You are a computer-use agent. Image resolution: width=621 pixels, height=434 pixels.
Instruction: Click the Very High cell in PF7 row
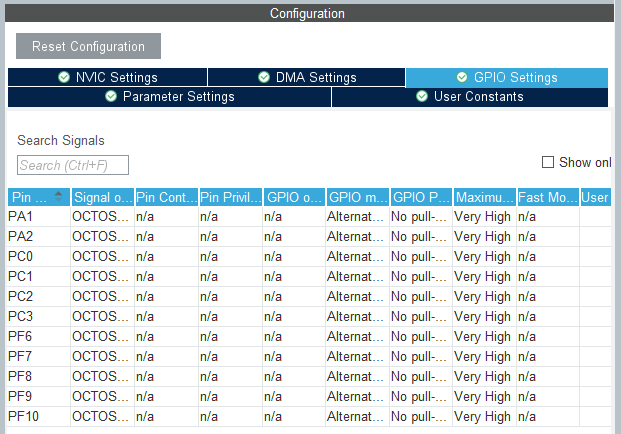[x=482, y=356]
